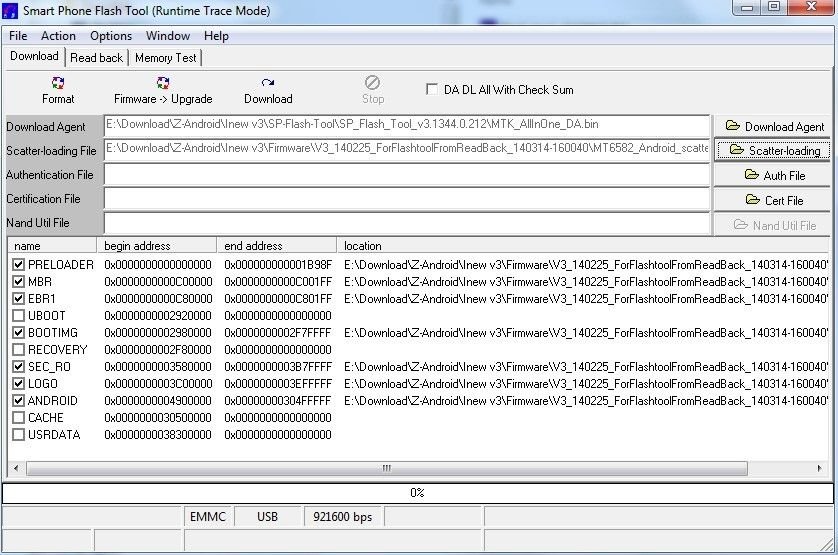The height and width of the screenshot is (555, 838).
Task: Uncheck the BOOTIMG partition
Action: pos(19,333)
